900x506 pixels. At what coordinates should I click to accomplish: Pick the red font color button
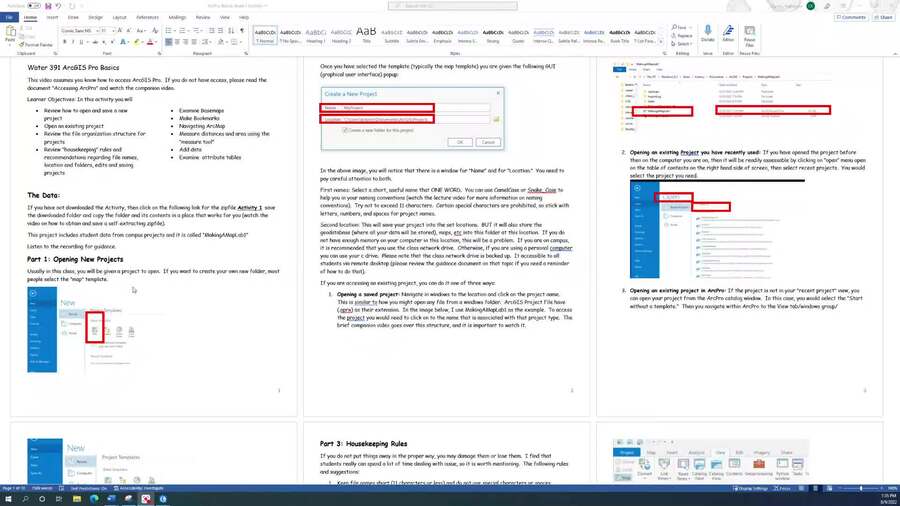[150, 42]
